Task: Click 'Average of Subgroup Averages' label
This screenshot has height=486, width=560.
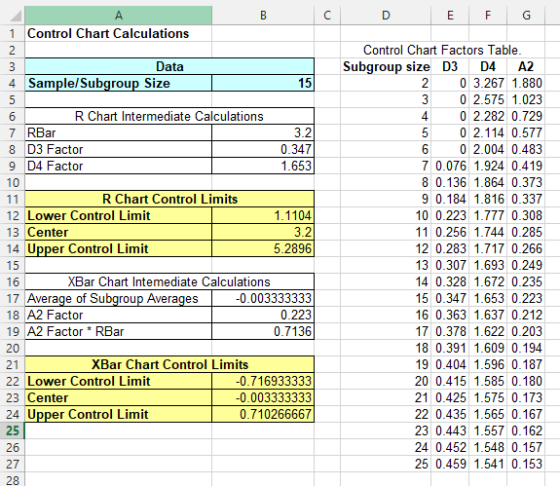Action: coord(118,298)
